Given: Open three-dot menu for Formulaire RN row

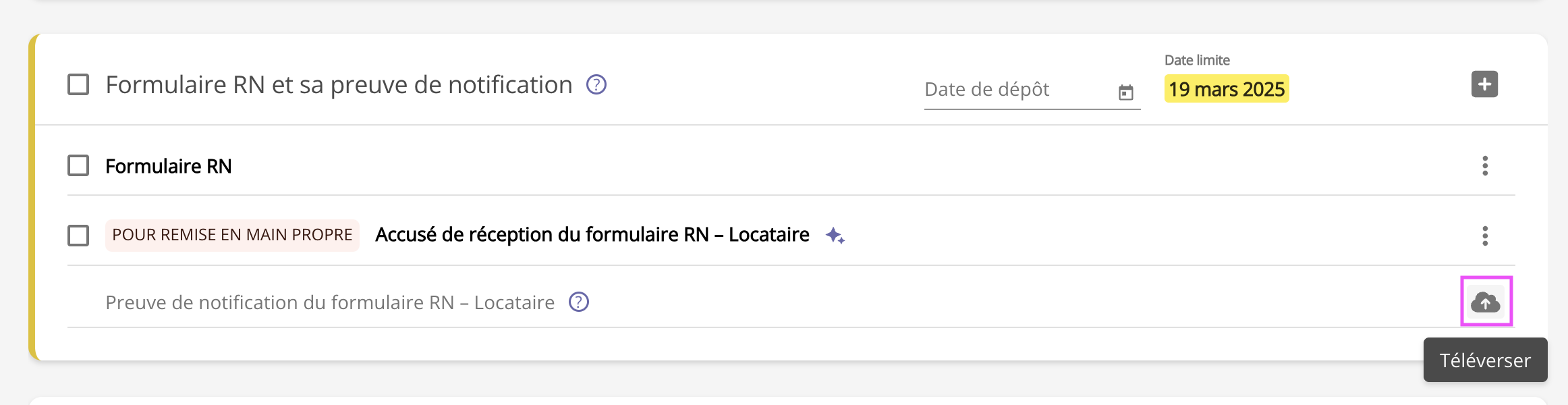Looking at the screenshot, I should 1485,166.
